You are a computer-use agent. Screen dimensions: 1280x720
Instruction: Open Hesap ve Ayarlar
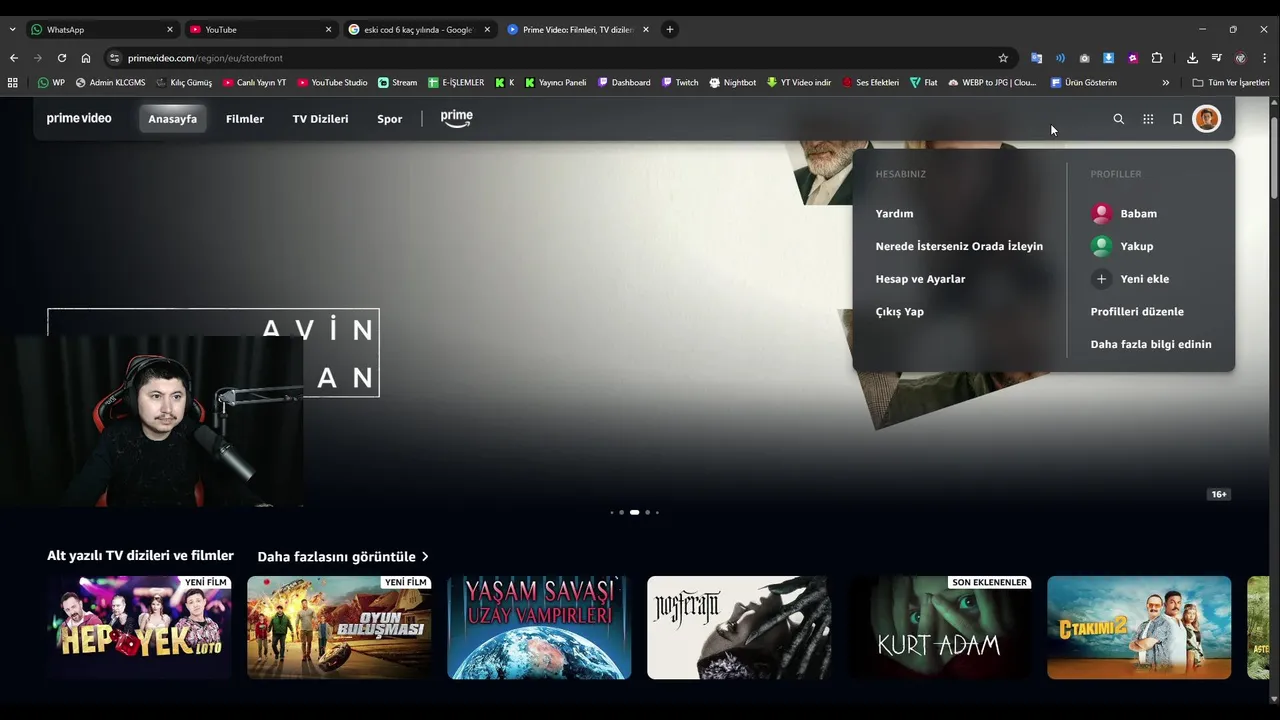(x=920, y=279)
